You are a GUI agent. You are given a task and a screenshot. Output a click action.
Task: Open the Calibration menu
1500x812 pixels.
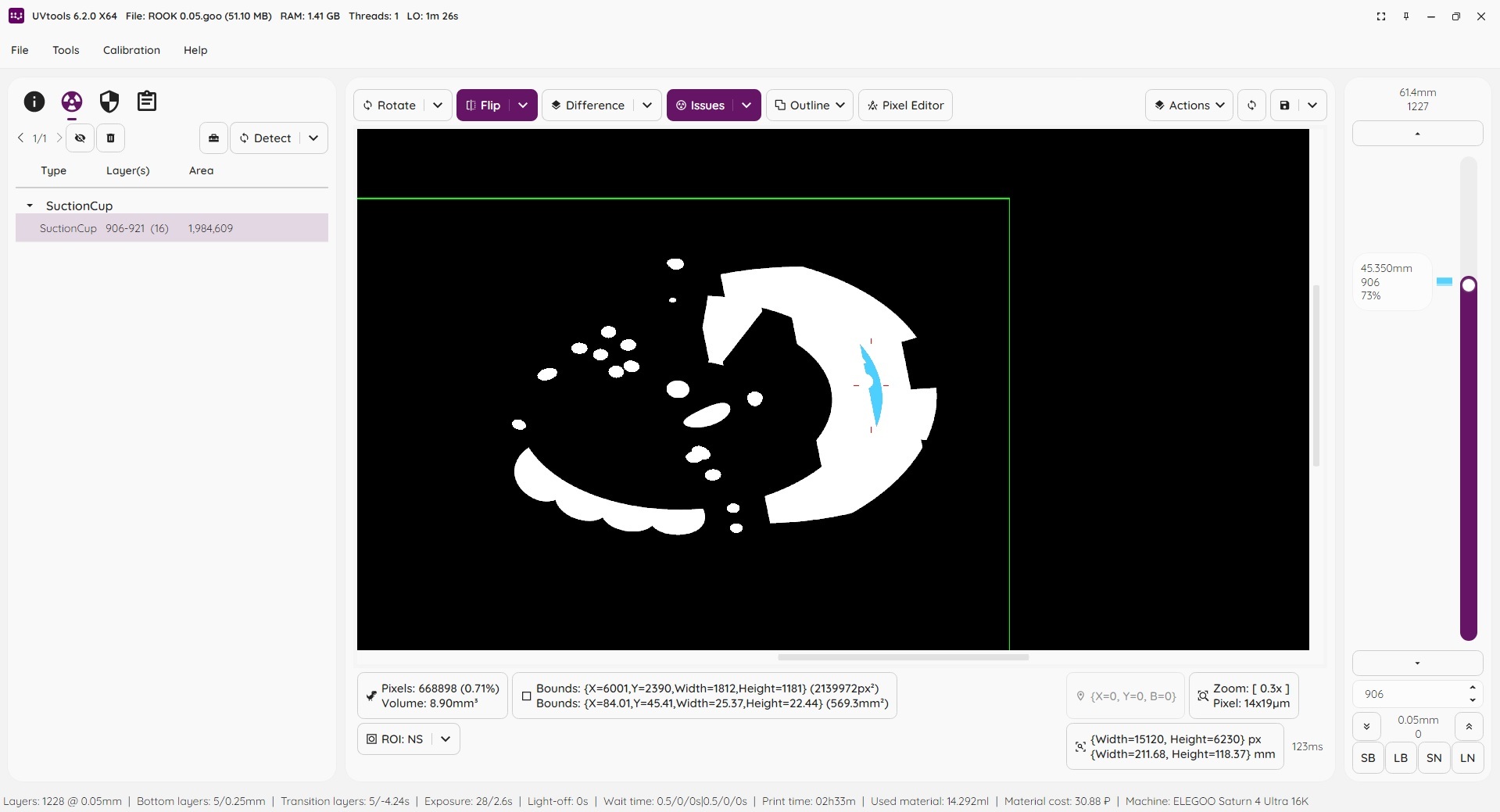tap(131, 50)
